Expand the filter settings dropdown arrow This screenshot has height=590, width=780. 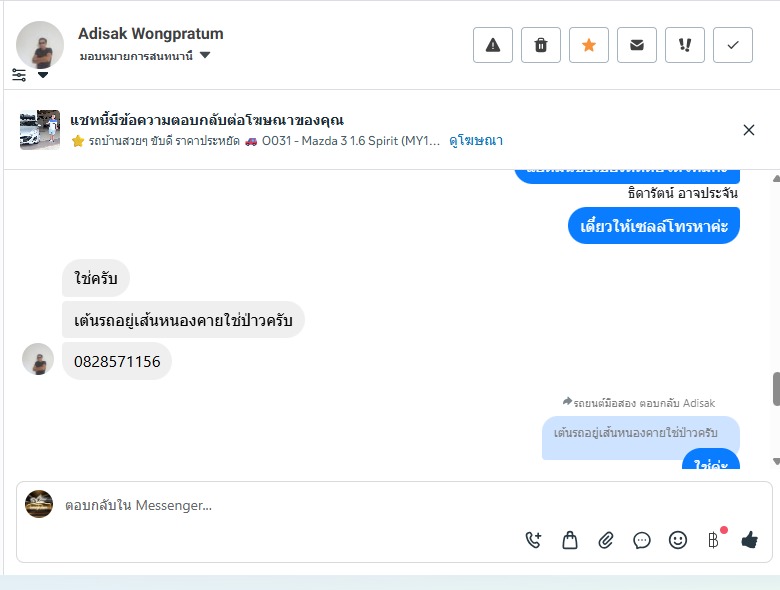43,75
